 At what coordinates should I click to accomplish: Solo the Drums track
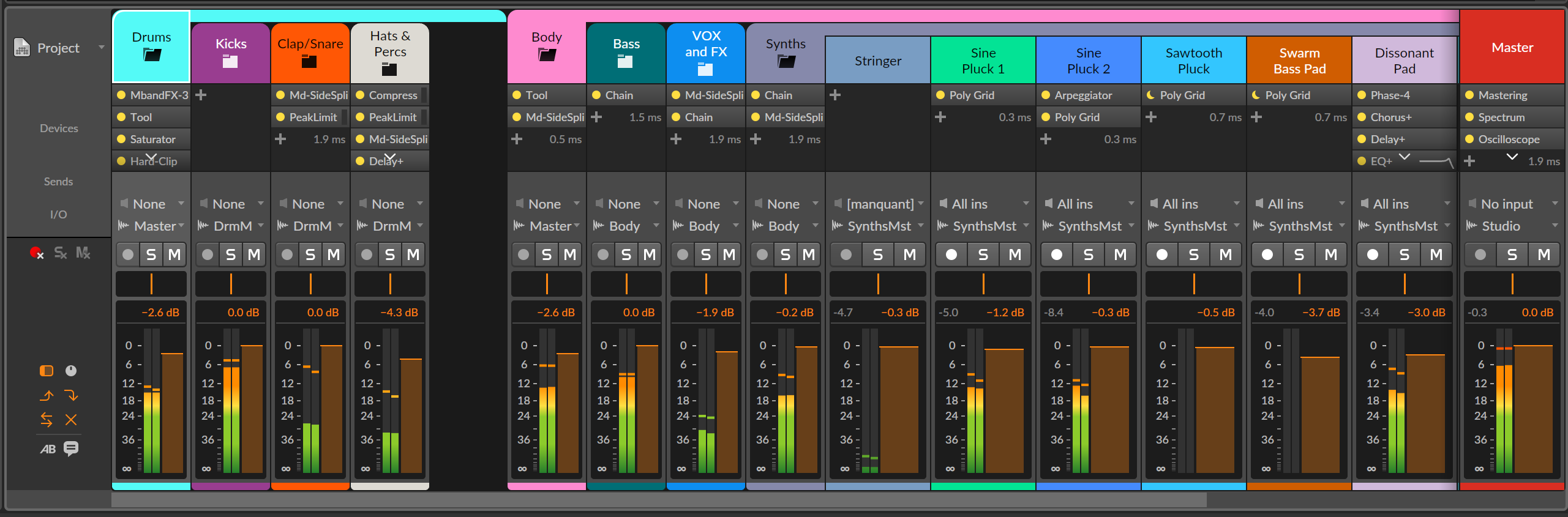pos(151,255)
